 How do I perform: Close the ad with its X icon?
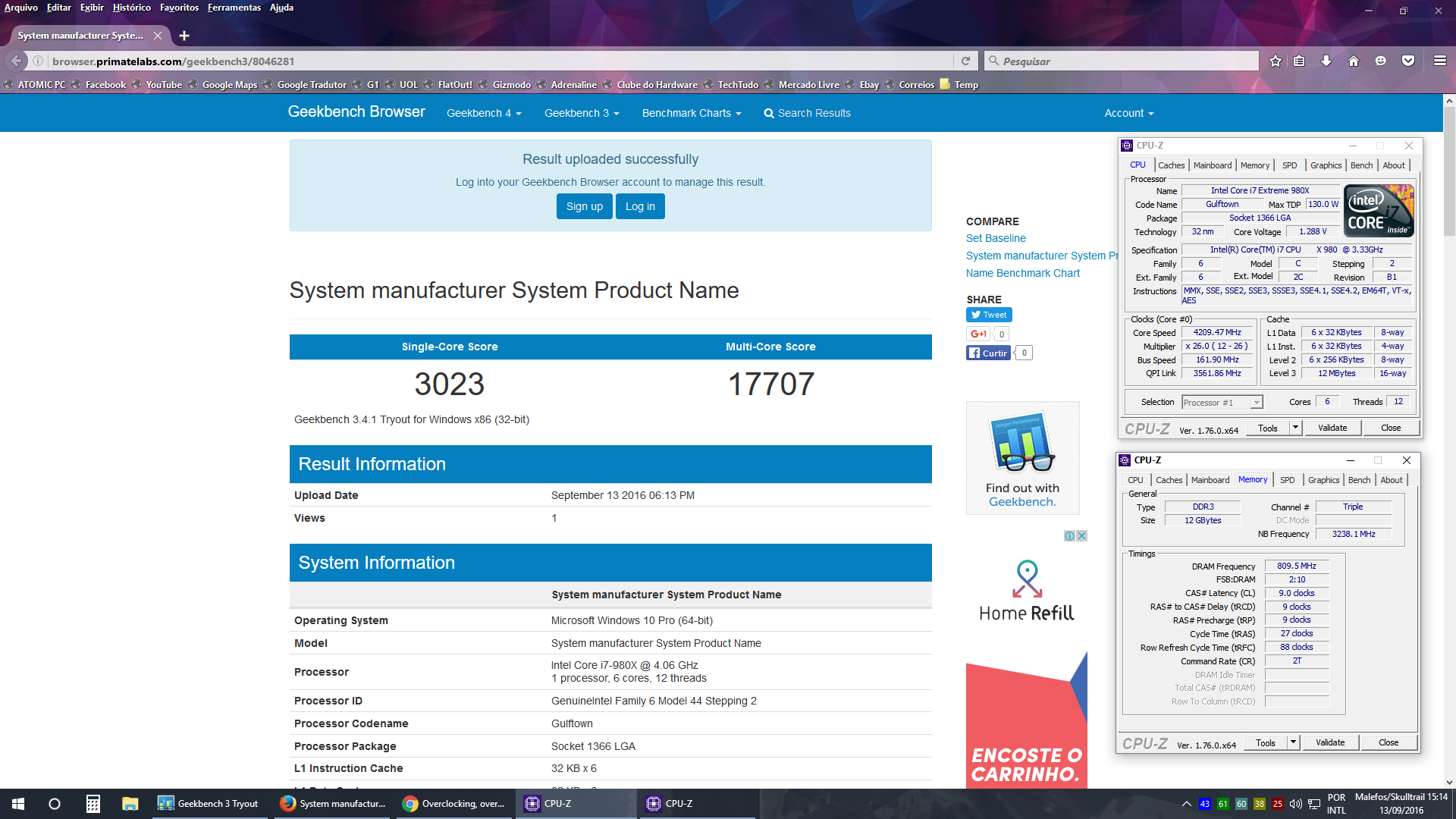pyautogui.click(x=1082, y=535)
